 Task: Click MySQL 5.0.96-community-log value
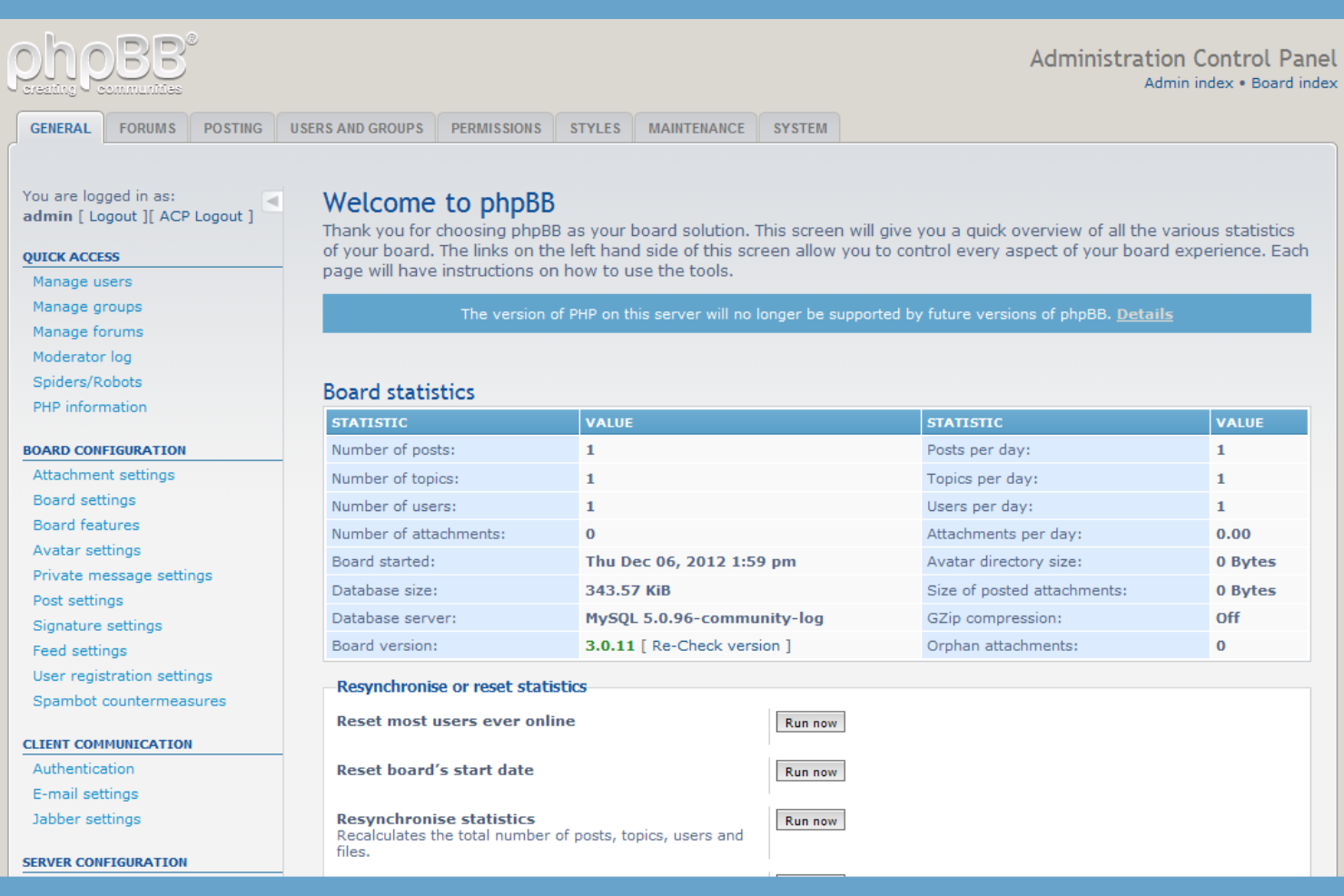pyautogui.click(x=704, y=618)
